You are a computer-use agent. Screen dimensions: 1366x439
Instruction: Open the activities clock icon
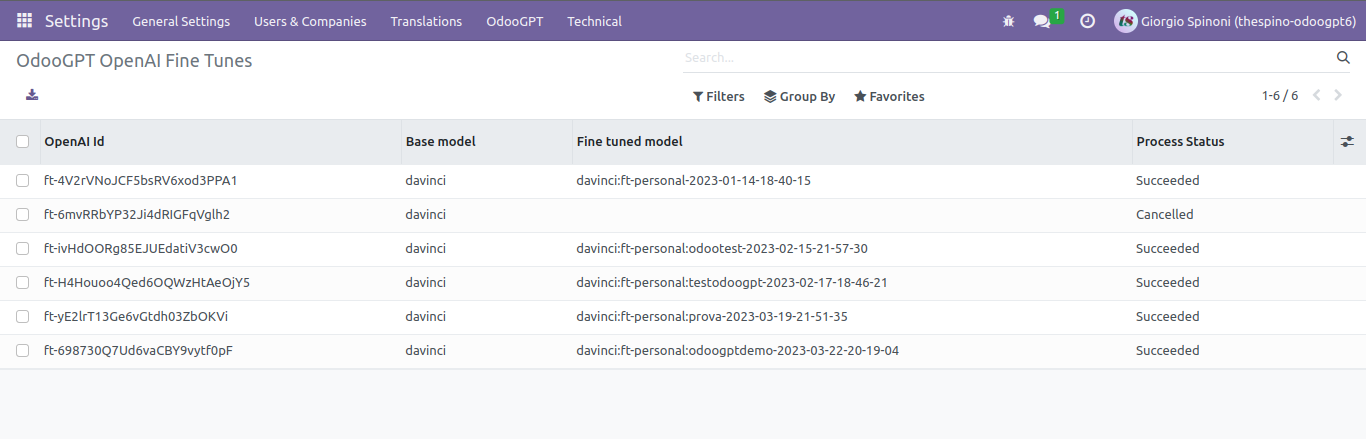1087,21
